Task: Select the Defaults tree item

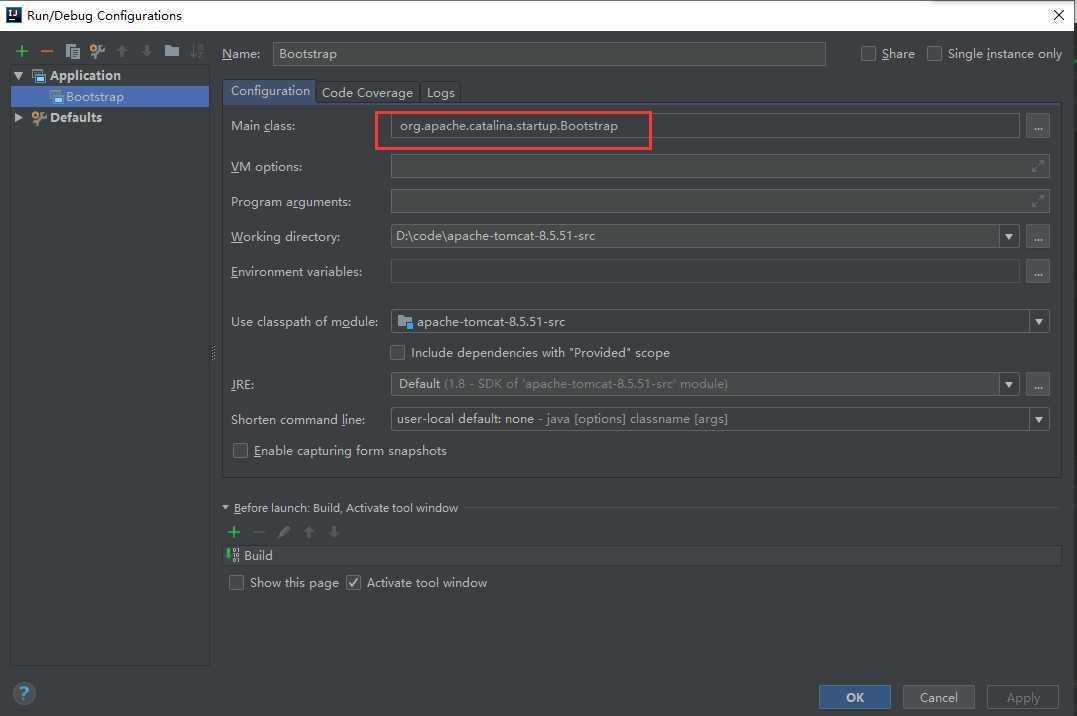Action: pyautogui.click(x=76, y=118)
